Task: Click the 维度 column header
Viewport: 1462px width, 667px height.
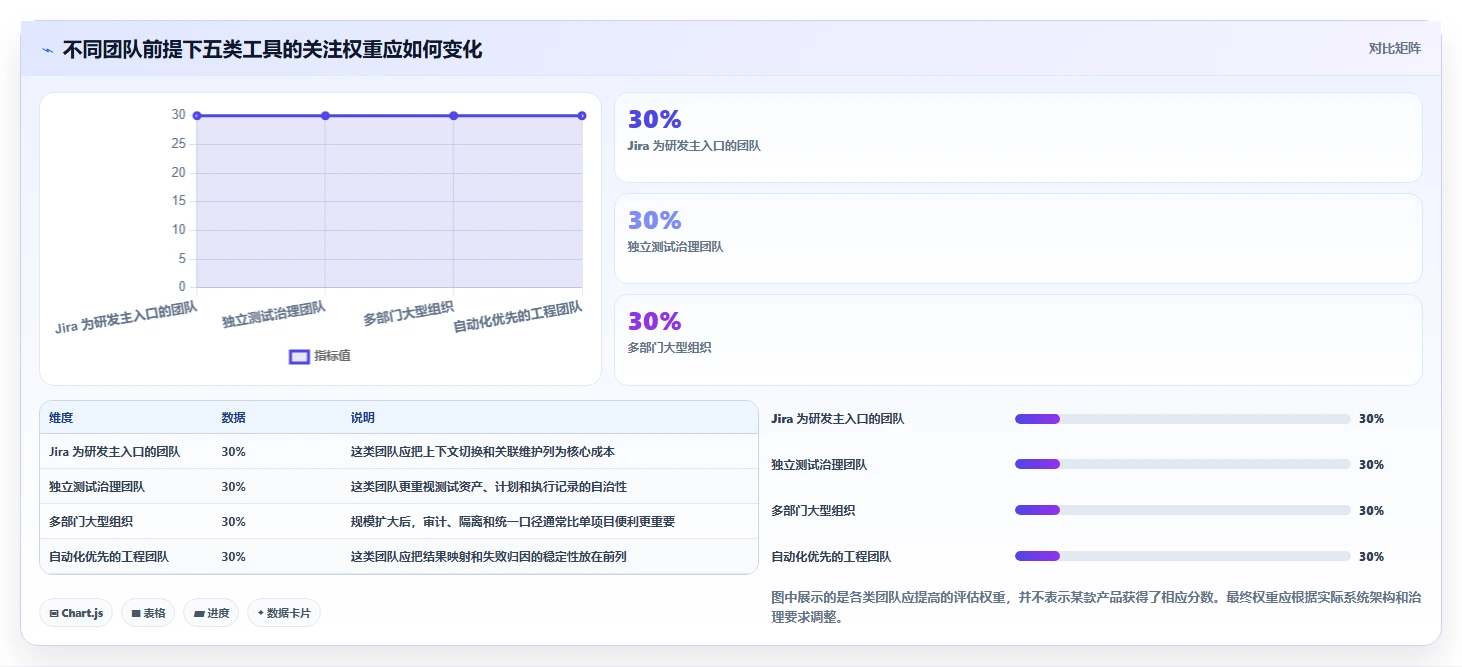Action: [61, 418]
